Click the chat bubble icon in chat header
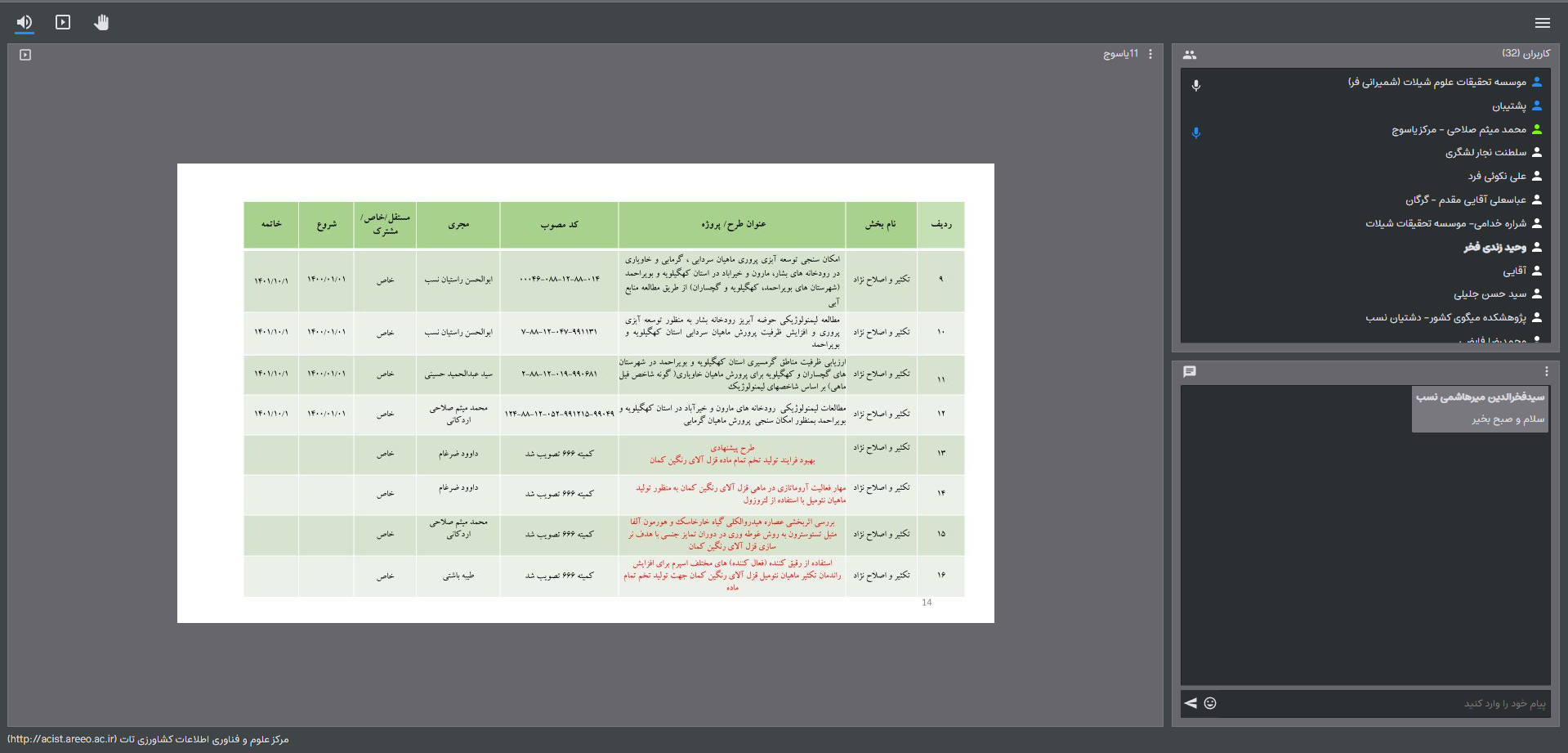 [1189, 372]
